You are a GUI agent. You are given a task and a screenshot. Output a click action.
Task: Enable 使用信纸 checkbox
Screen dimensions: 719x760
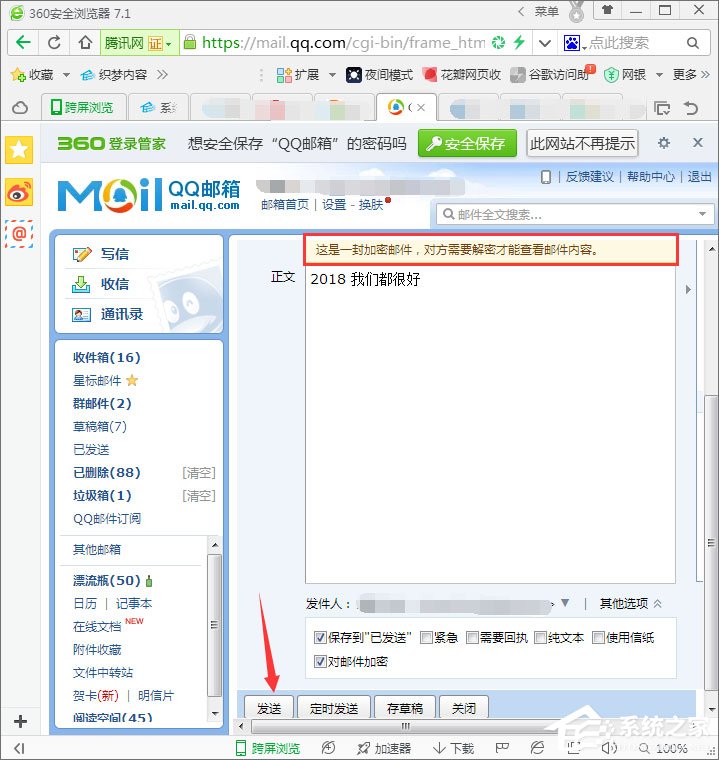(x=598, y=637)
